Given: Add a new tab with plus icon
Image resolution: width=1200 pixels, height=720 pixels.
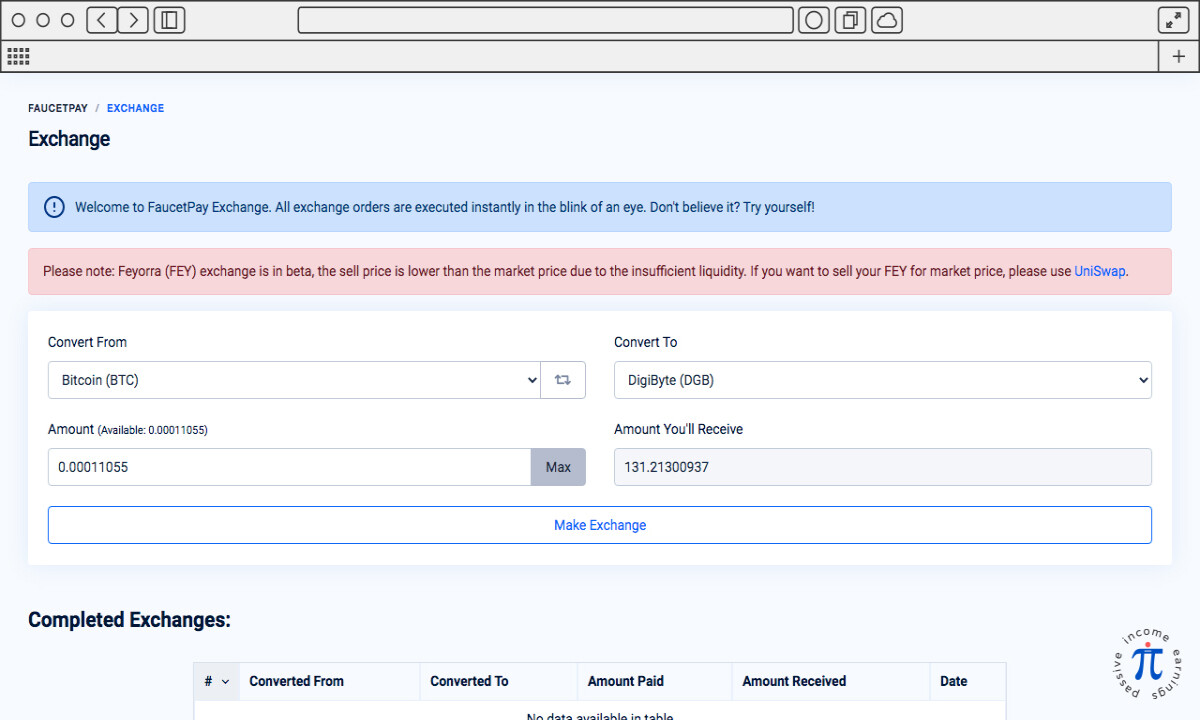Looking at the screenshot, I should [1178, 56].
